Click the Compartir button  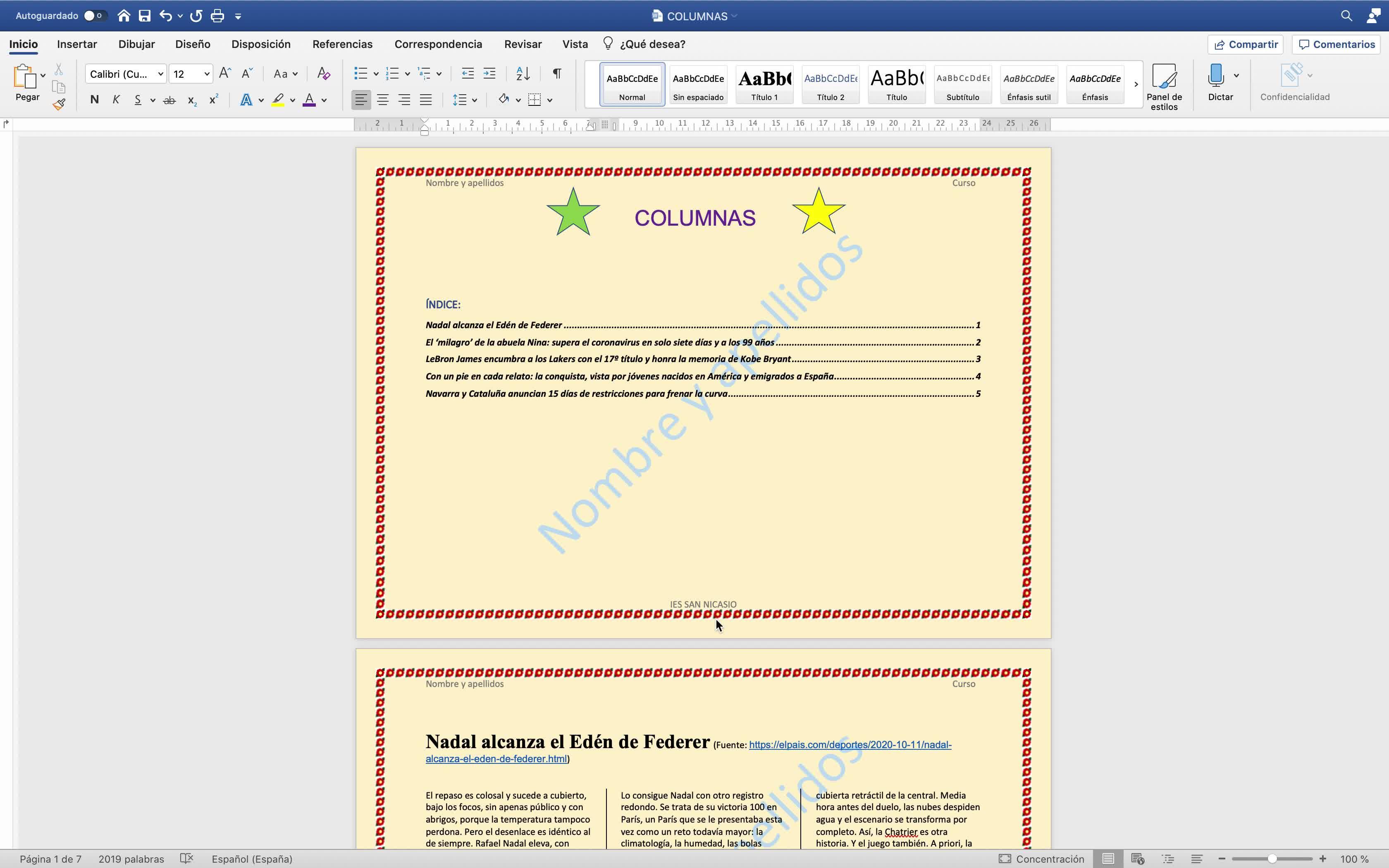pyautogui.click(x=1245, y=45)
